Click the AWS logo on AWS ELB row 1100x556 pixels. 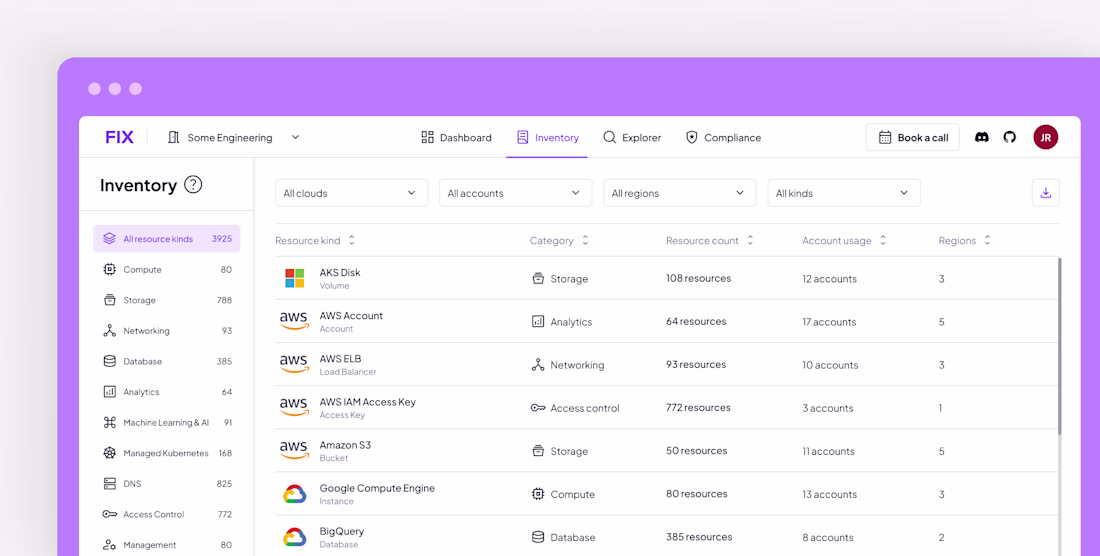pos(294,365)
